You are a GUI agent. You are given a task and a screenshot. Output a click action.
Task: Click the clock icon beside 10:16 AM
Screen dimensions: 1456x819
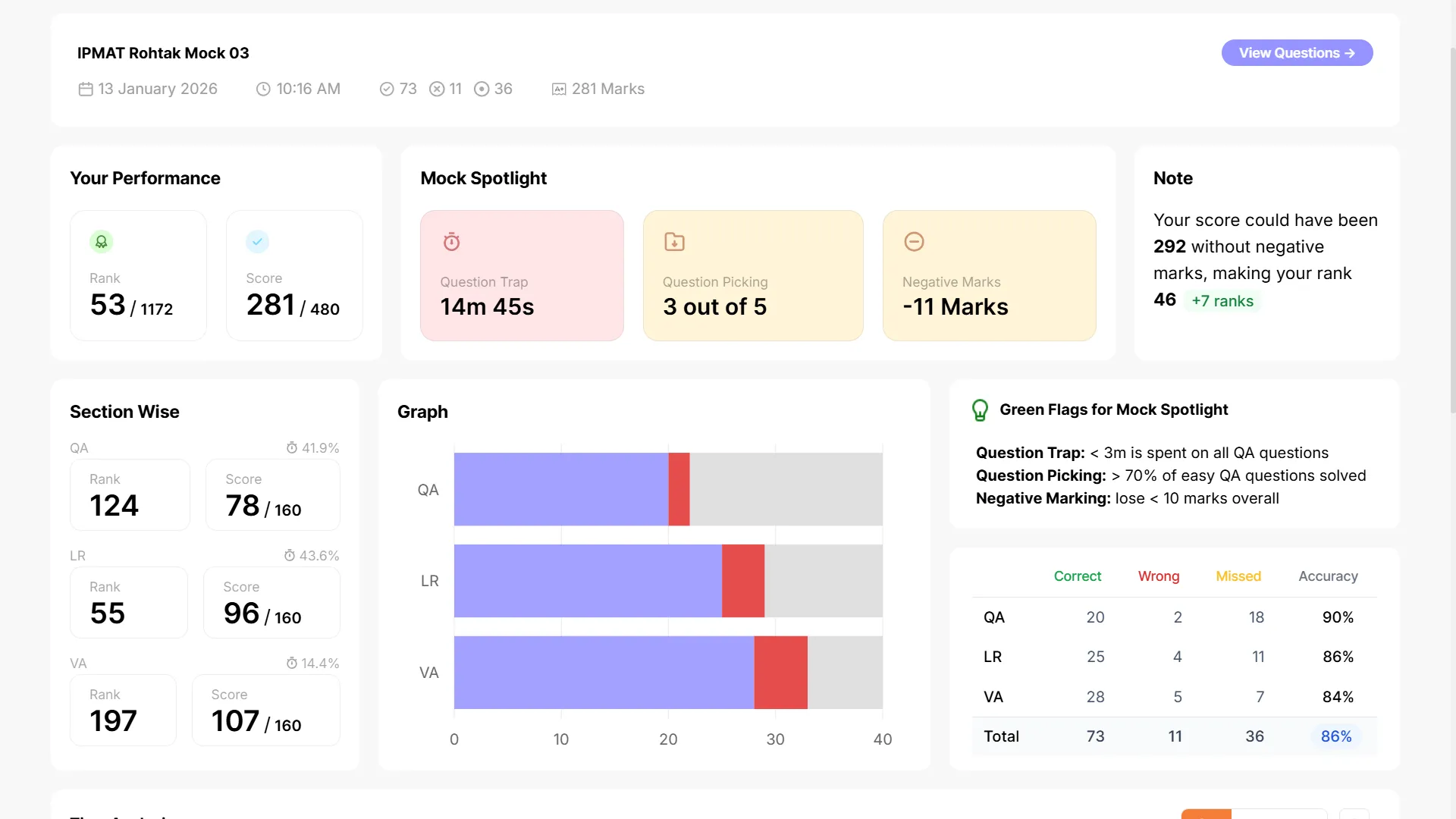coord(263,89)
